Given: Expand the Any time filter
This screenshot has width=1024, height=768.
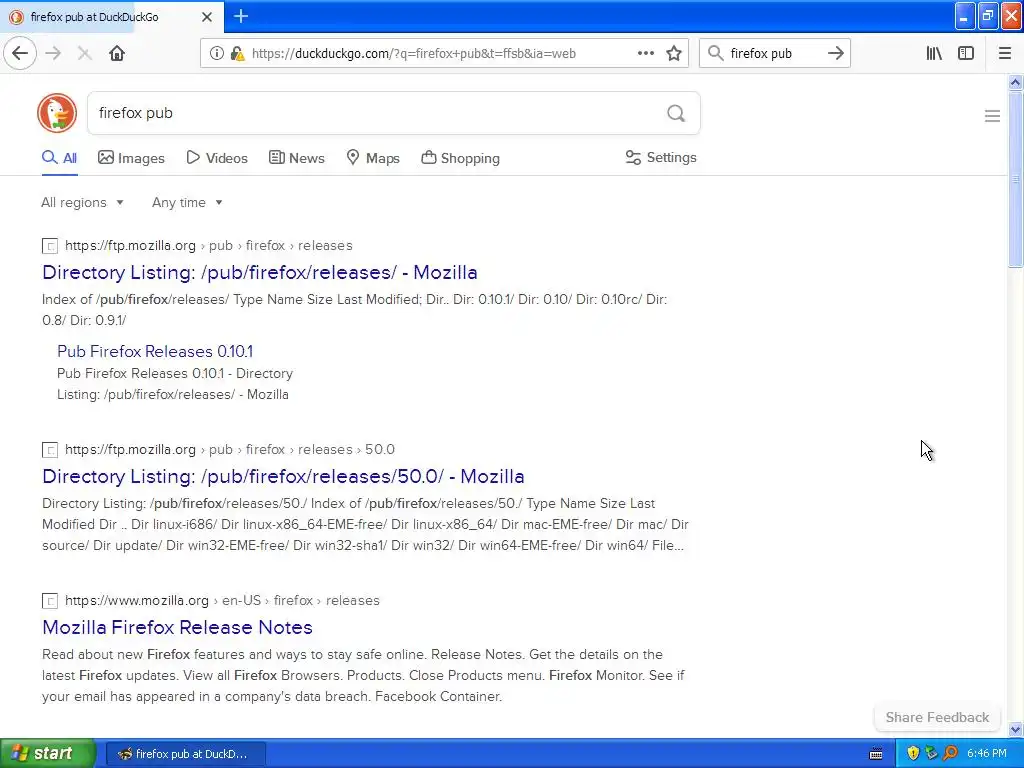Looking at the screenshot, I should [x=187, y=202].
